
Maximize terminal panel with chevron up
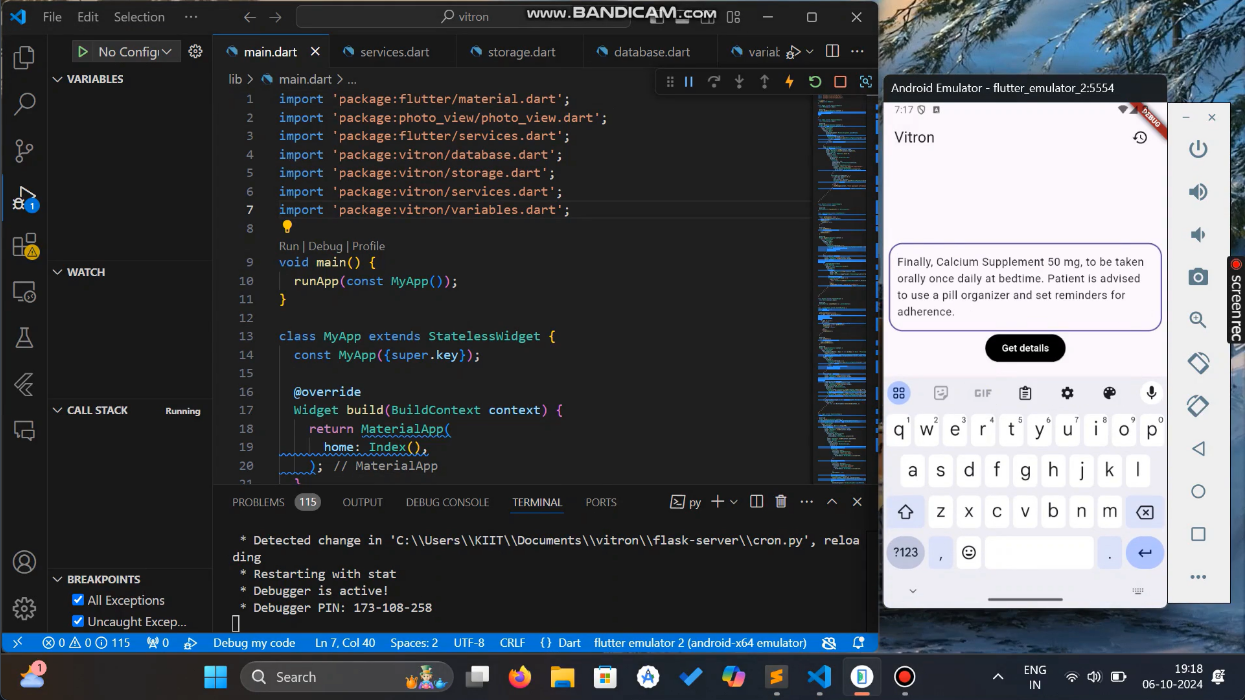click(x=832, y=502)
